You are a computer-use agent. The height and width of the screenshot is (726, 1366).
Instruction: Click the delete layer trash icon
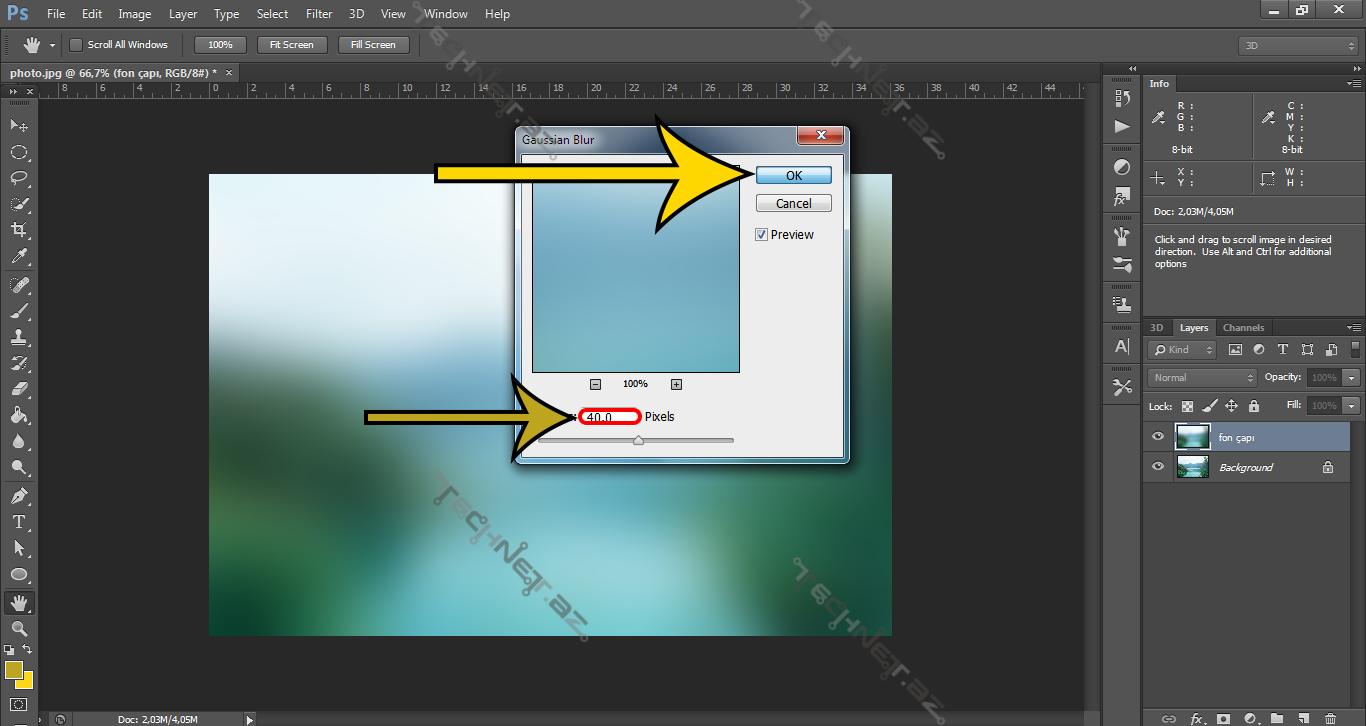1329,718
